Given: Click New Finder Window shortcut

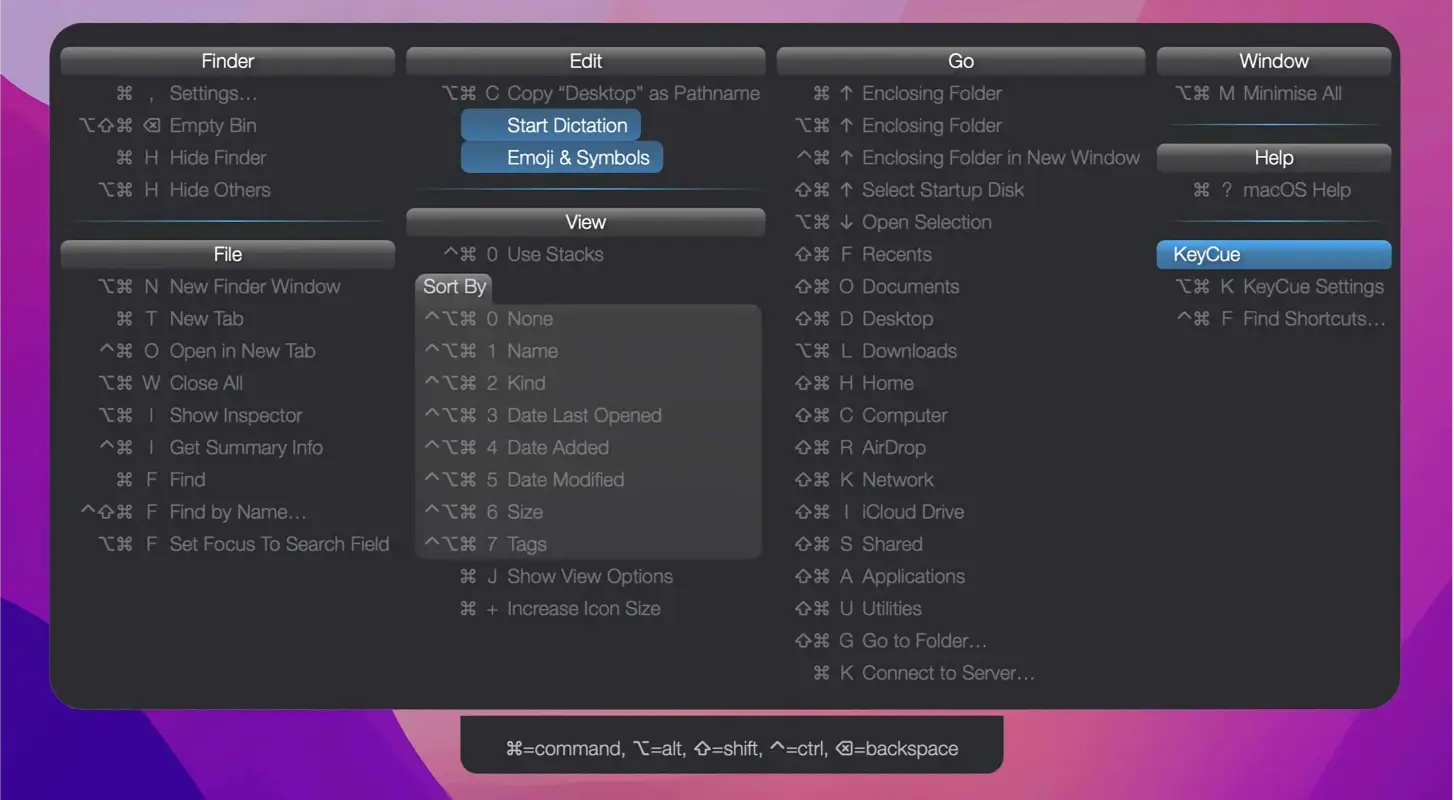Looking at the screenshot, I should coord(254,287).
